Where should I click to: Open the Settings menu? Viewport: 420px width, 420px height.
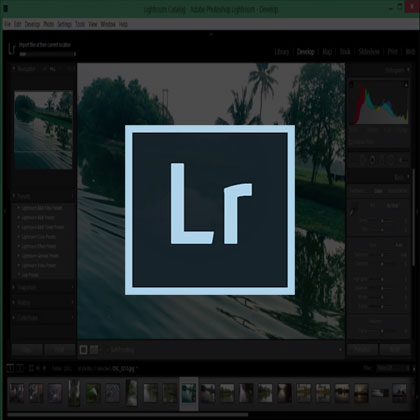point(64,24)
